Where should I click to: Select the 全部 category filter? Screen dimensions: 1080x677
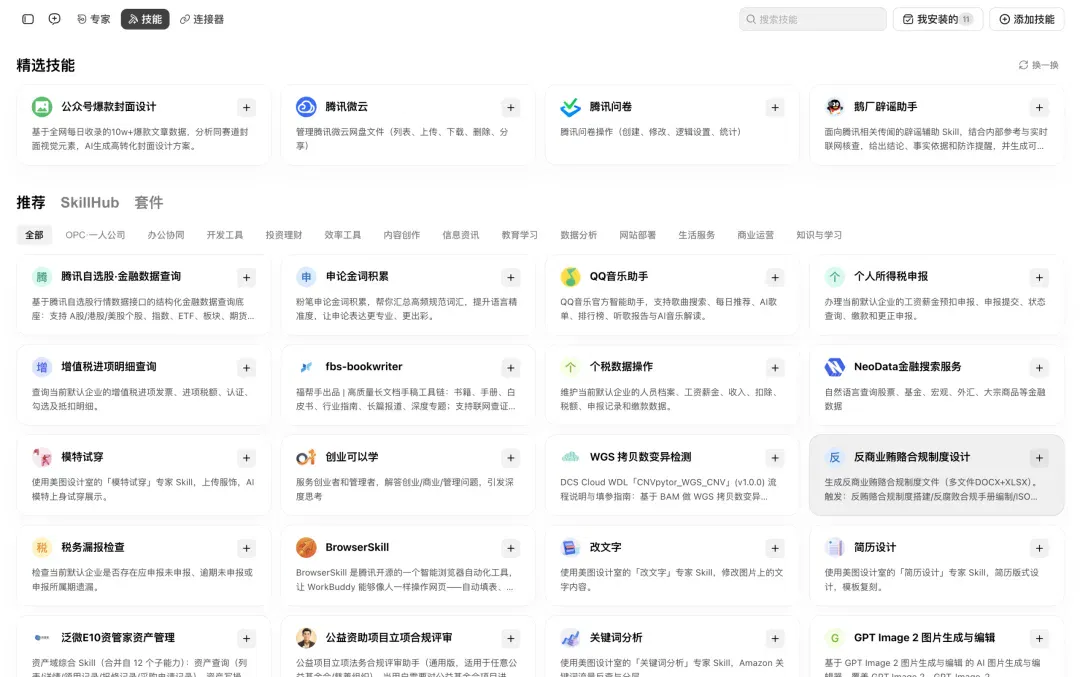[34, 235]
